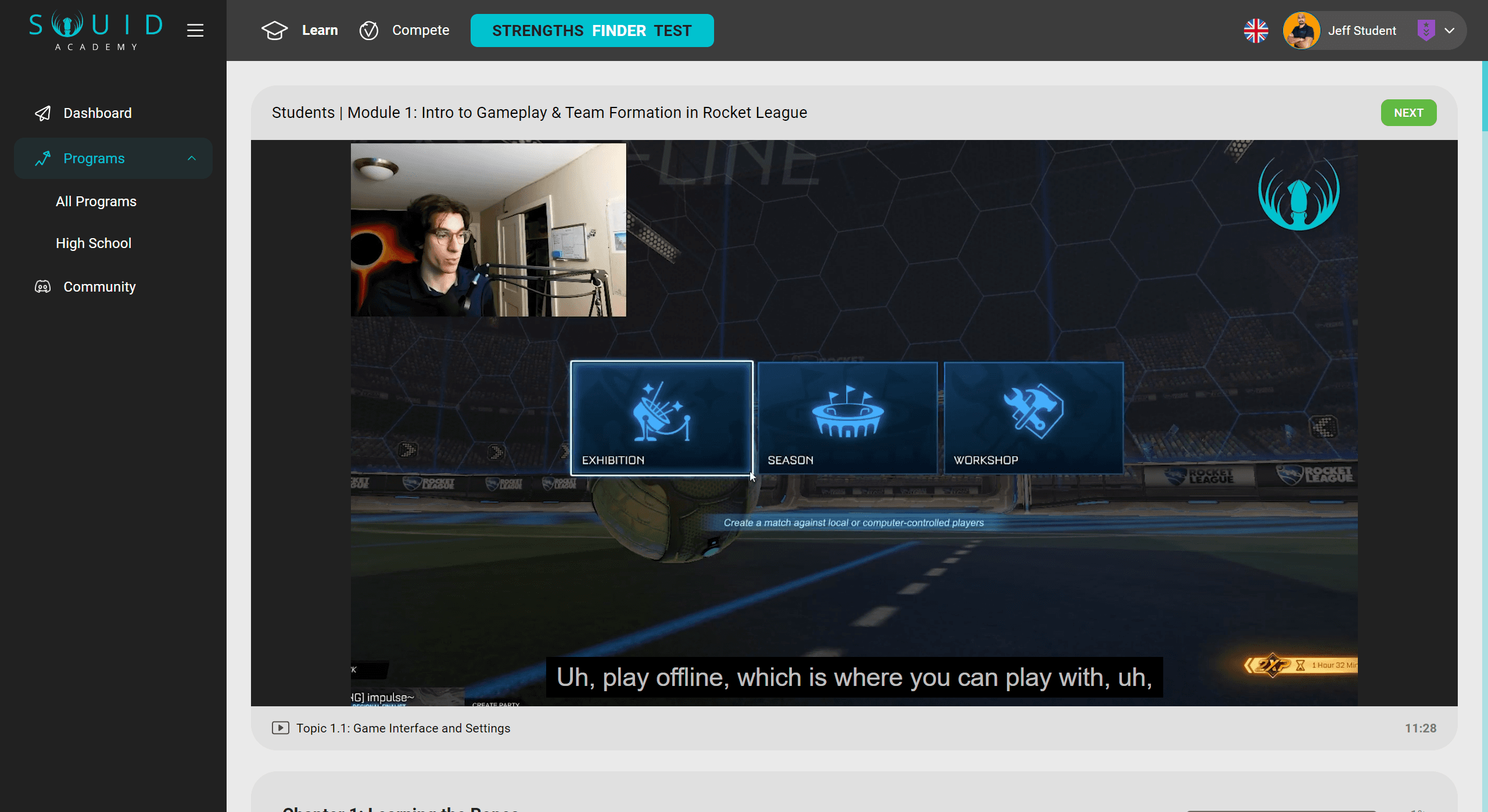Click the green NEXT button

(x=1408, y=113)
